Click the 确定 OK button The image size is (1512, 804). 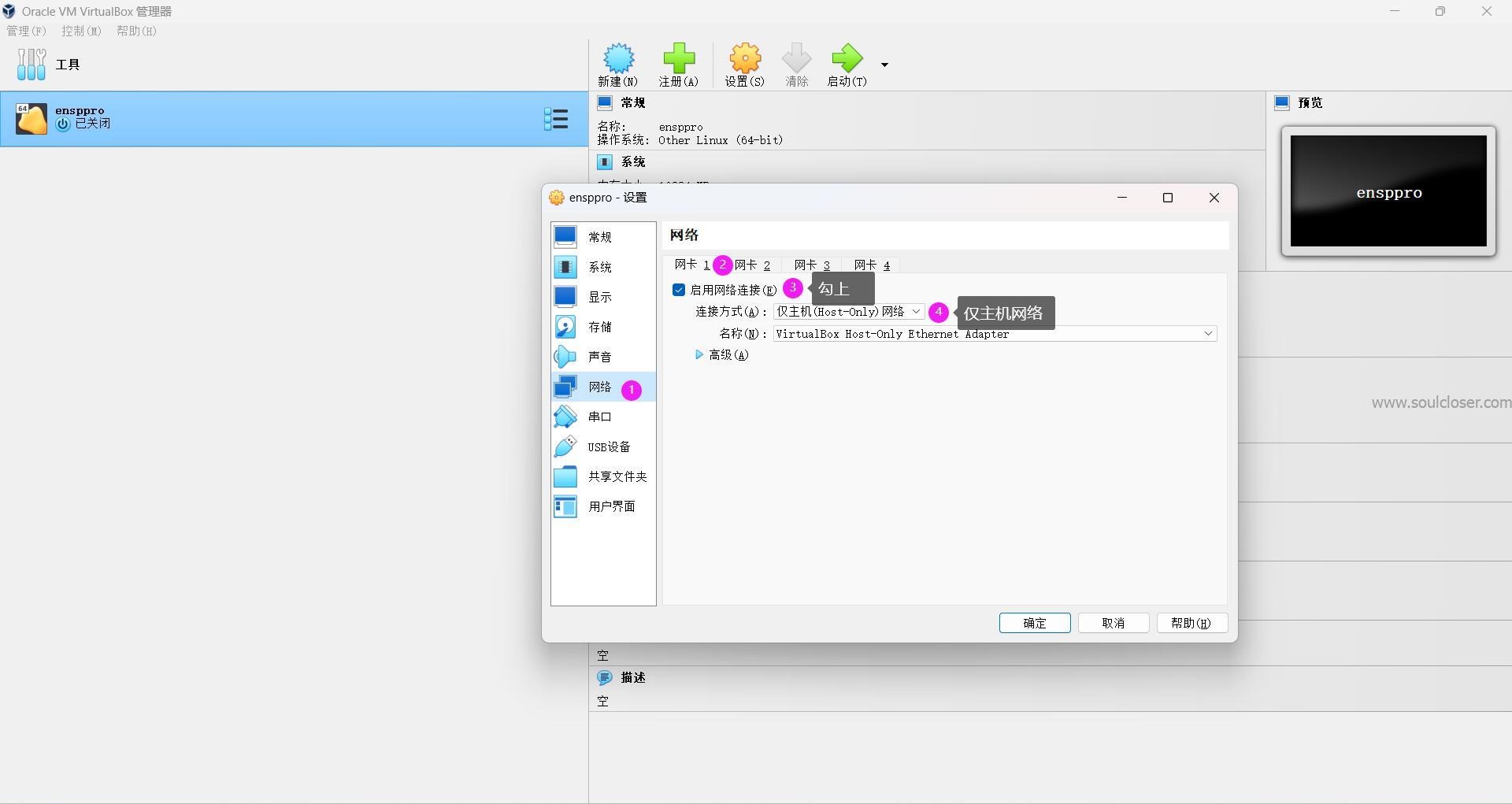click(x=1035, y=623)
